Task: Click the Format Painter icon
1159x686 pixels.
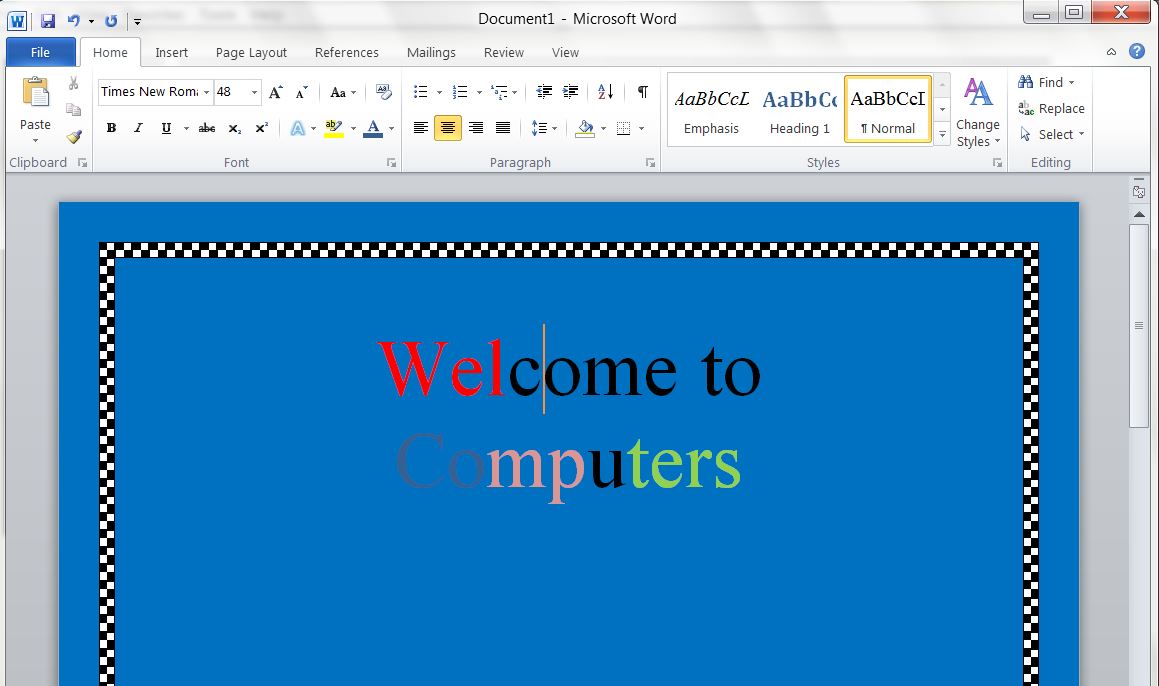Action: pos(73,137)
